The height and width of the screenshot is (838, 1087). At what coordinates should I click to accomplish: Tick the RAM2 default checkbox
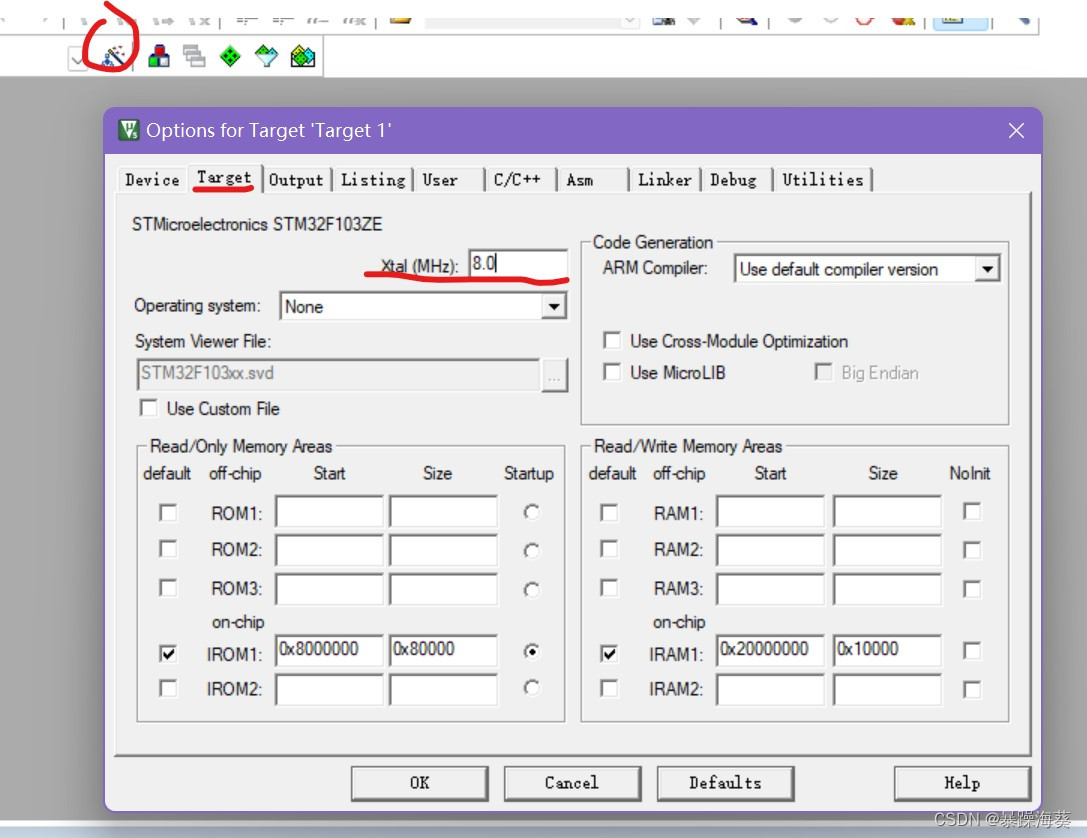pos(609,549)
